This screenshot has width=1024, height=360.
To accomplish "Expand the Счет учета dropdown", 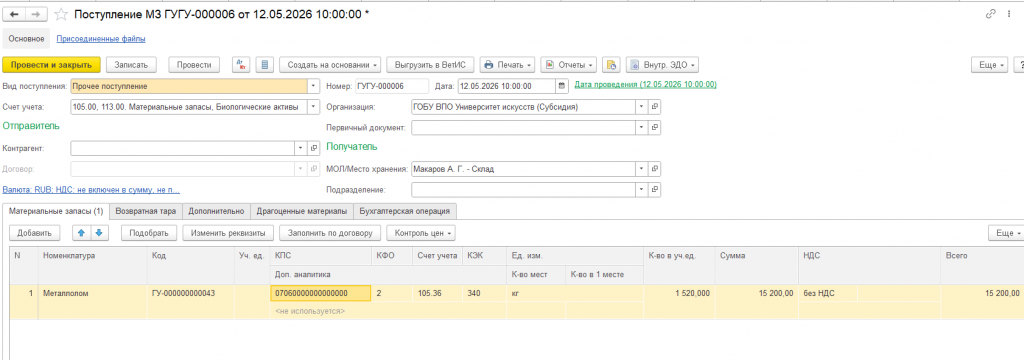I will pos(313,106).
